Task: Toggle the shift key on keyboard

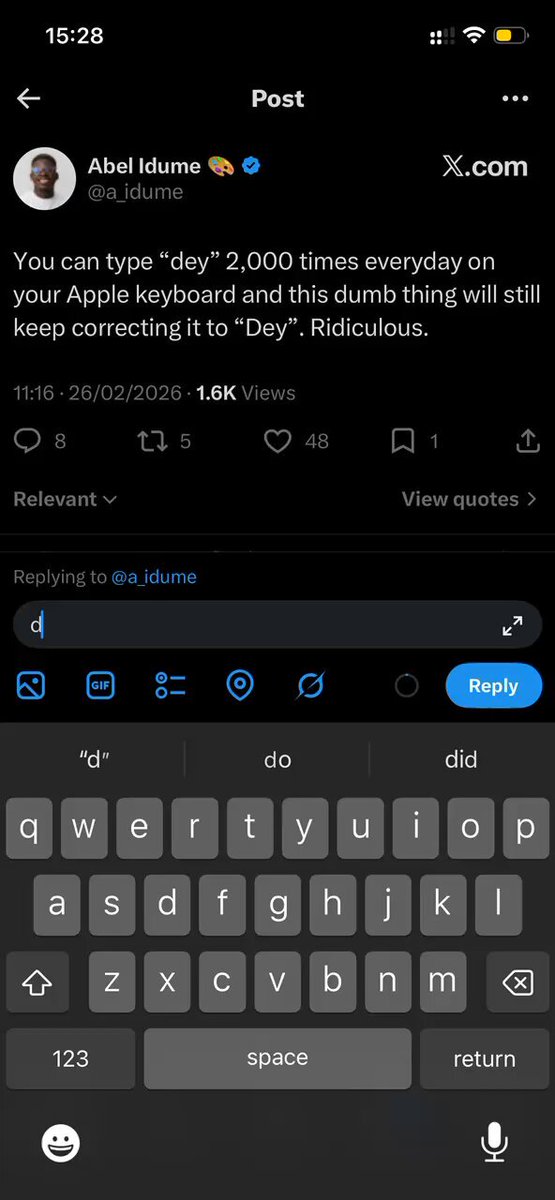Action: [37, 984]
